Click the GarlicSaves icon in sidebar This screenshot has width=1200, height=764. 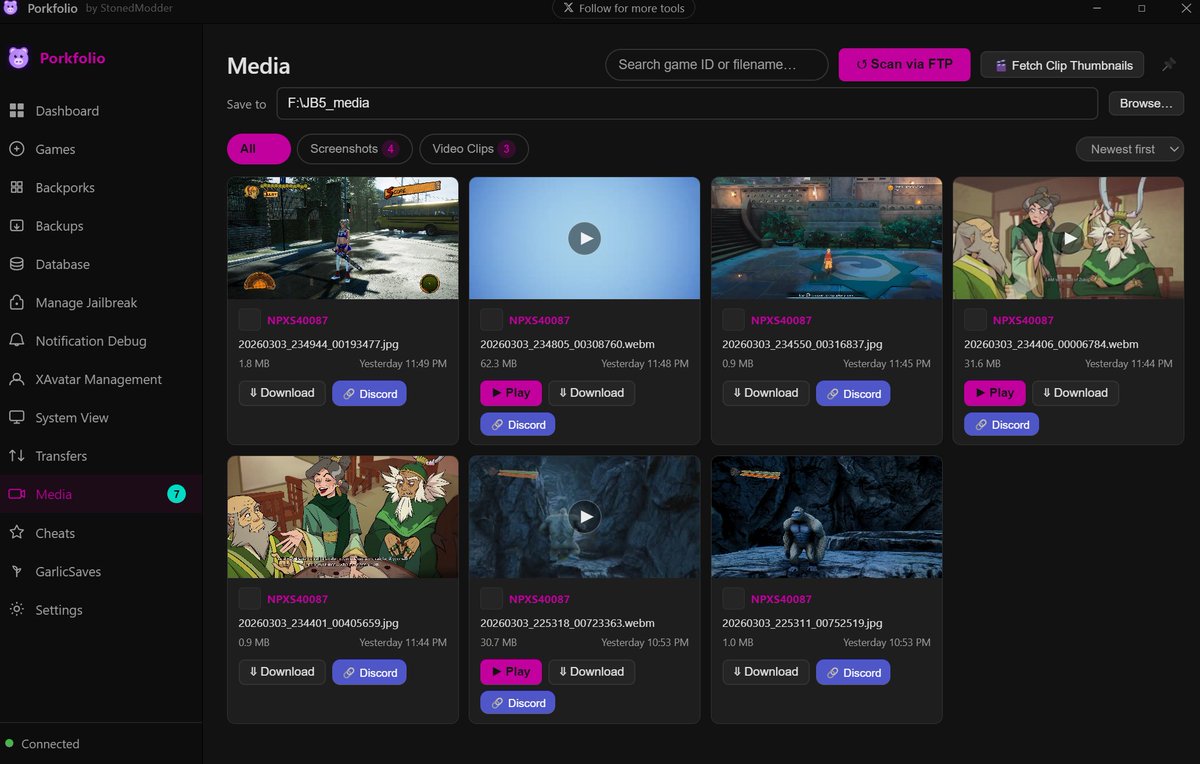tap(17, 571)
